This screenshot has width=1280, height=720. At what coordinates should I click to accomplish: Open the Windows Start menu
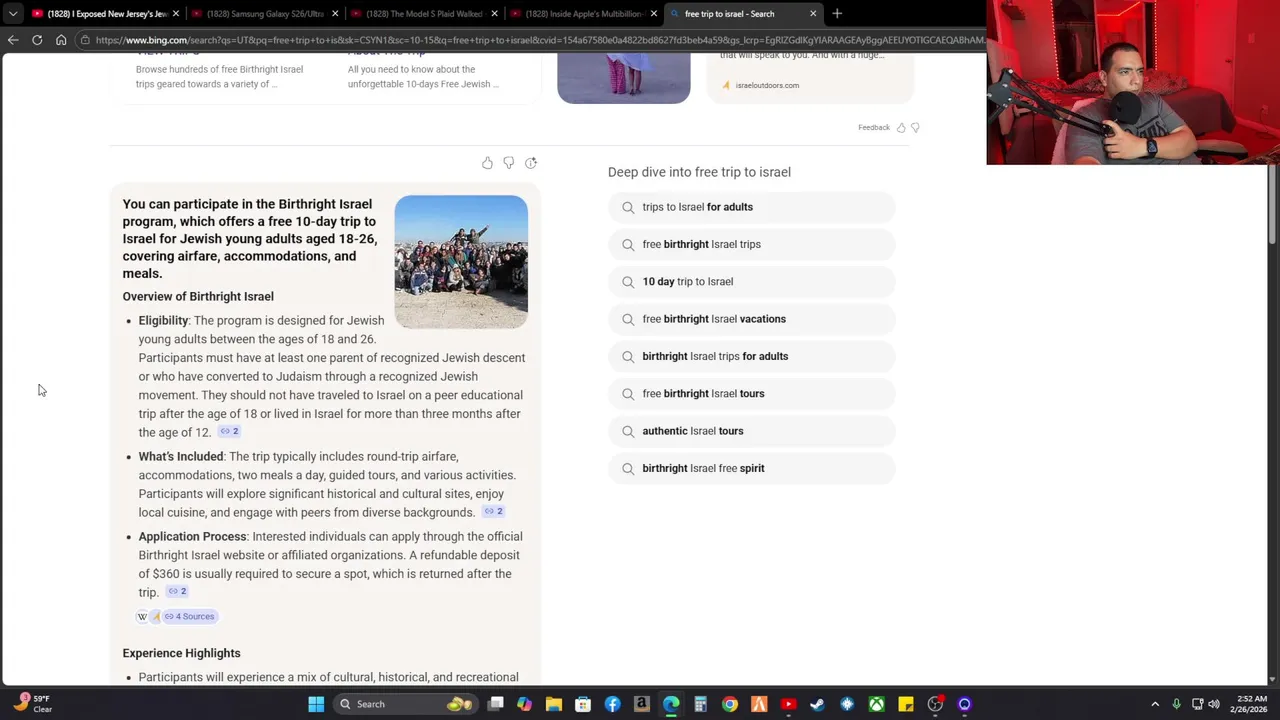coord(316,704)
